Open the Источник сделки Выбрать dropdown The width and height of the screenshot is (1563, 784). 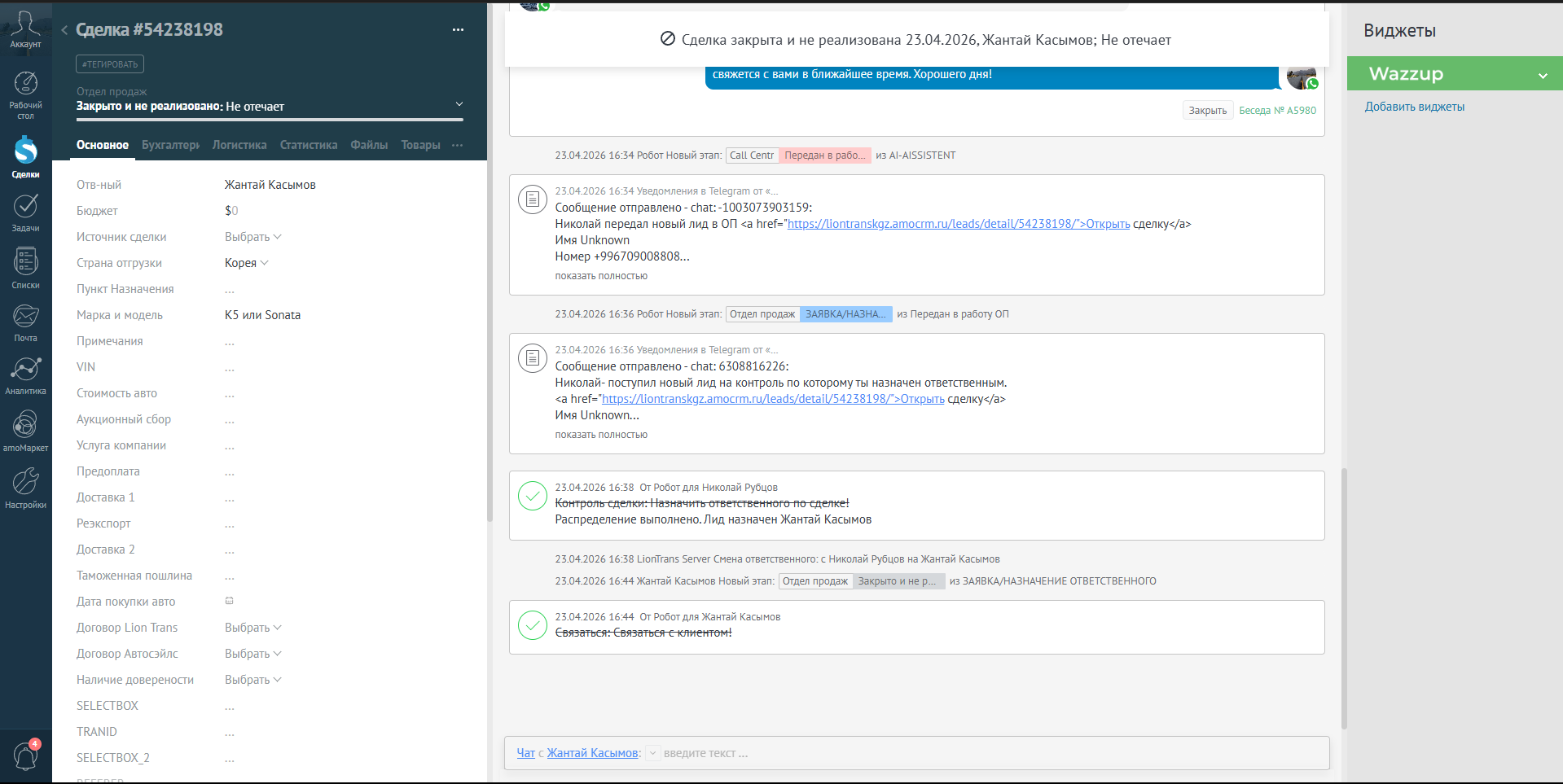[253, 237]
